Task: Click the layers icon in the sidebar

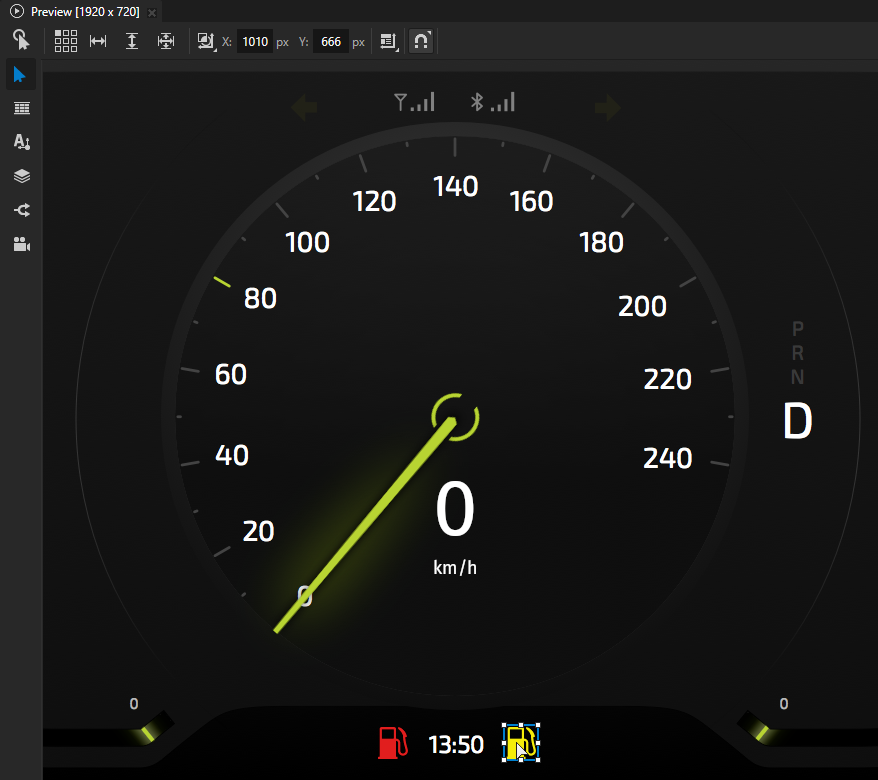Action: pyautogui.click(x=21, y=176)
